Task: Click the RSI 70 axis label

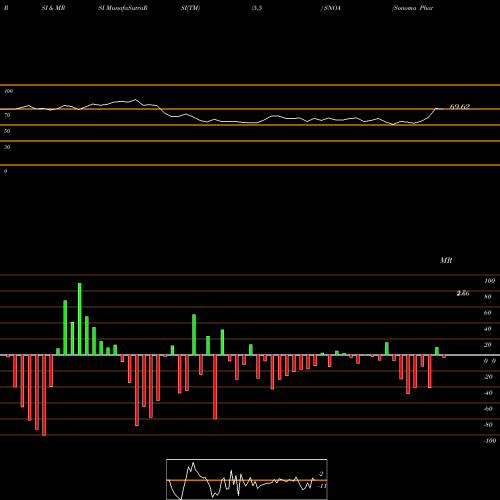Action: coord(7,115)
